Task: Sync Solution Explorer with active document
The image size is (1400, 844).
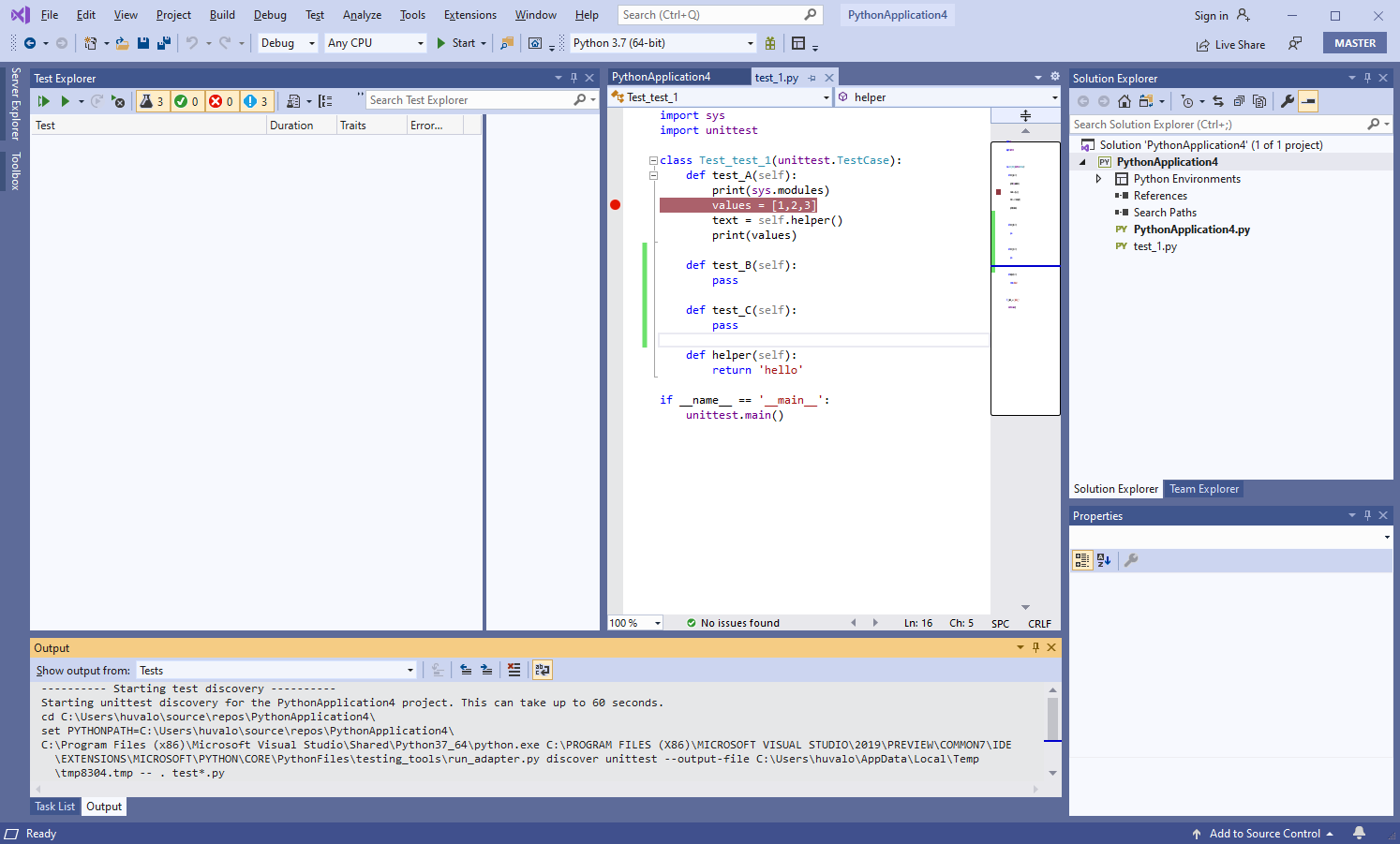Action: pyautogui.click(x=1218, y=101)
